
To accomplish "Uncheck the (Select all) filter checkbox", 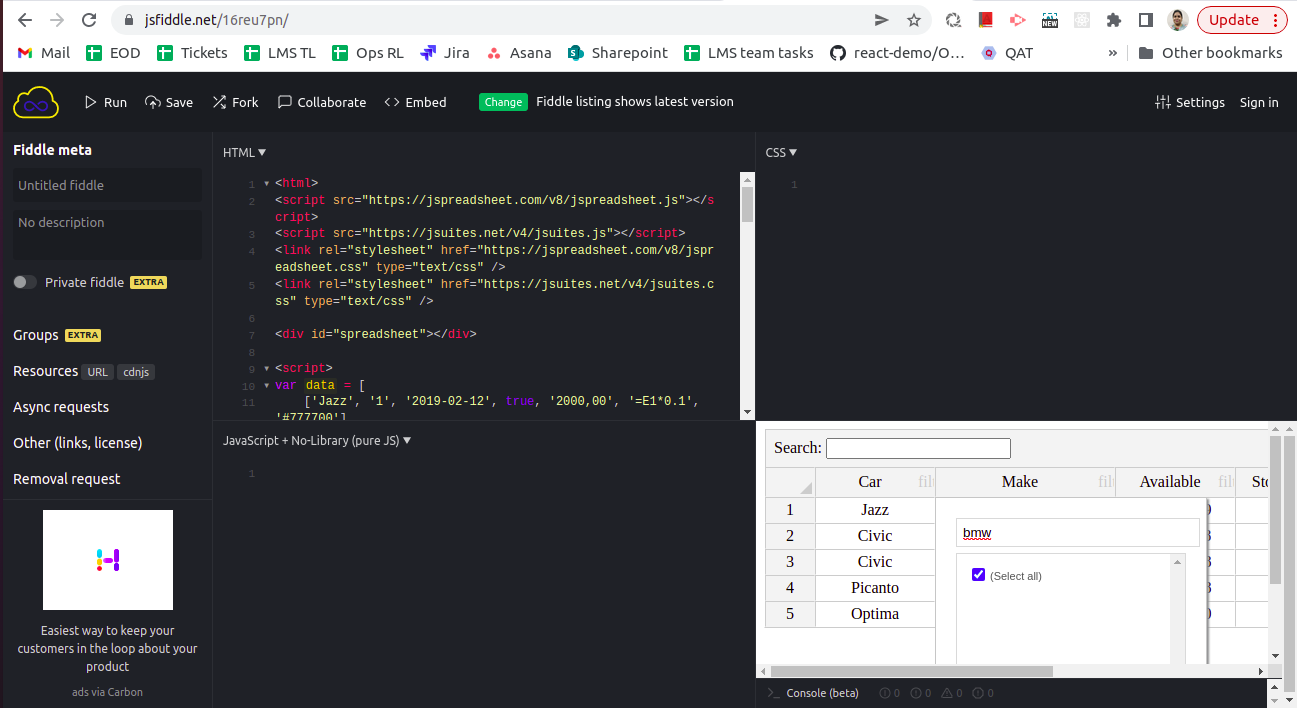I will tap(978, 575).
